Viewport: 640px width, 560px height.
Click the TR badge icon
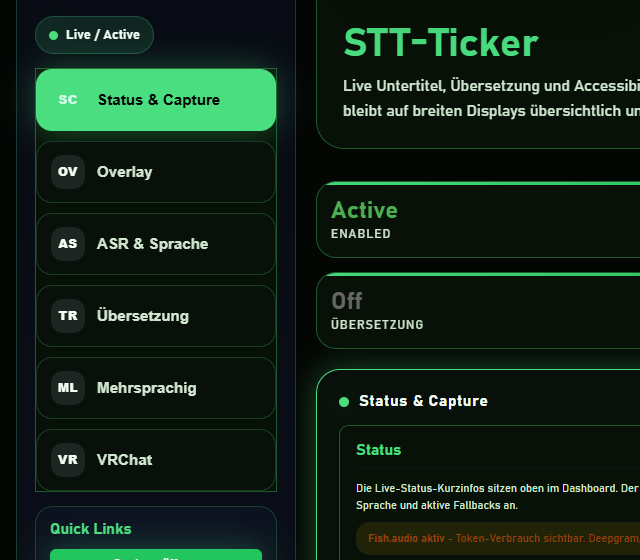tap(68, 316)
